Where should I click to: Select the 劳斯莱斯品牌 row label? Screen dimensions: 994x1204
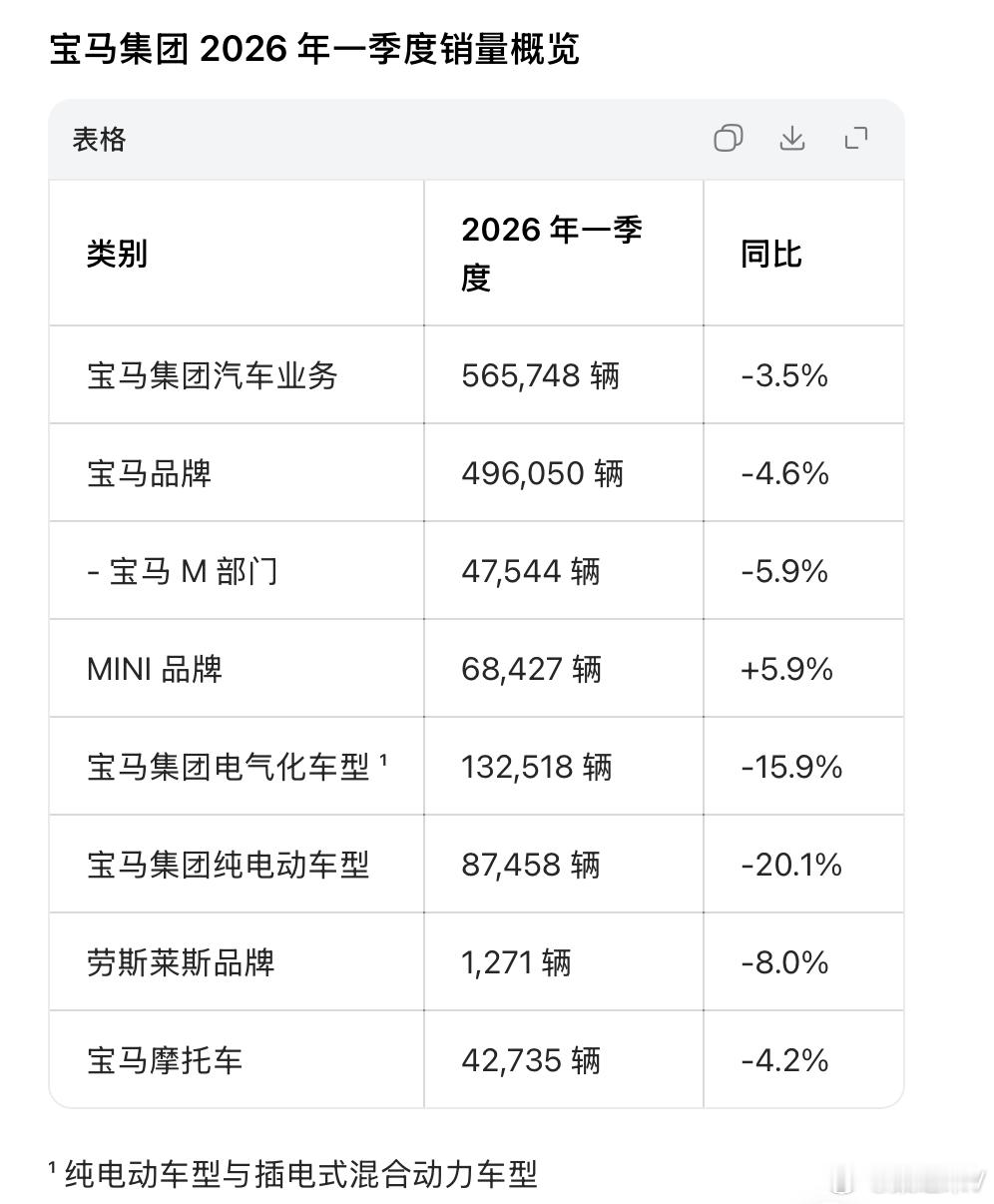[181, 962]
